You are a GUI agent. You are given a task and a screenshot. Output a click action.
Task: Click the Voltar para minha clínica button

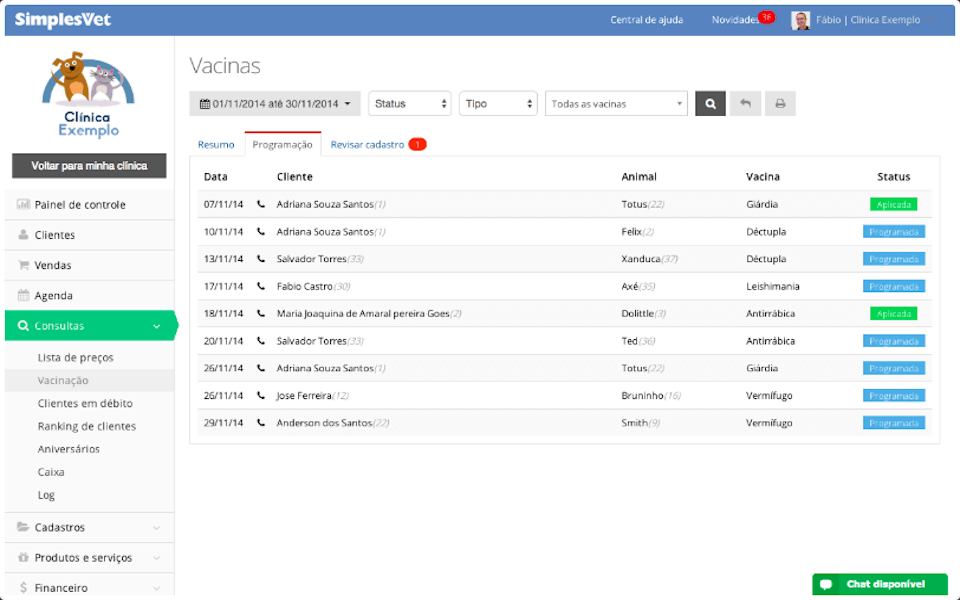(x=89, y=166)
